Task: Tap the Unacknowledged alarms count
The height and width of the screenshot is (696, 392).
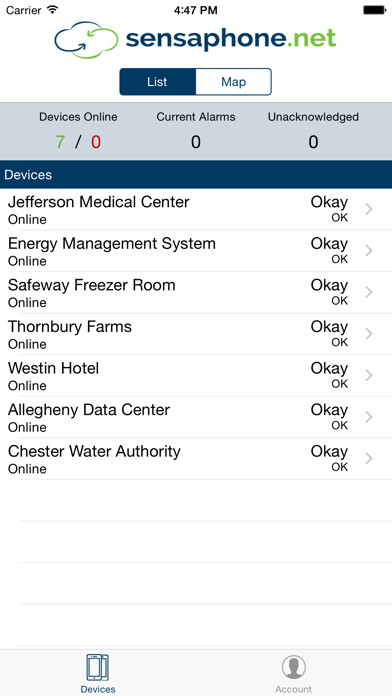Action: (313, 142)
